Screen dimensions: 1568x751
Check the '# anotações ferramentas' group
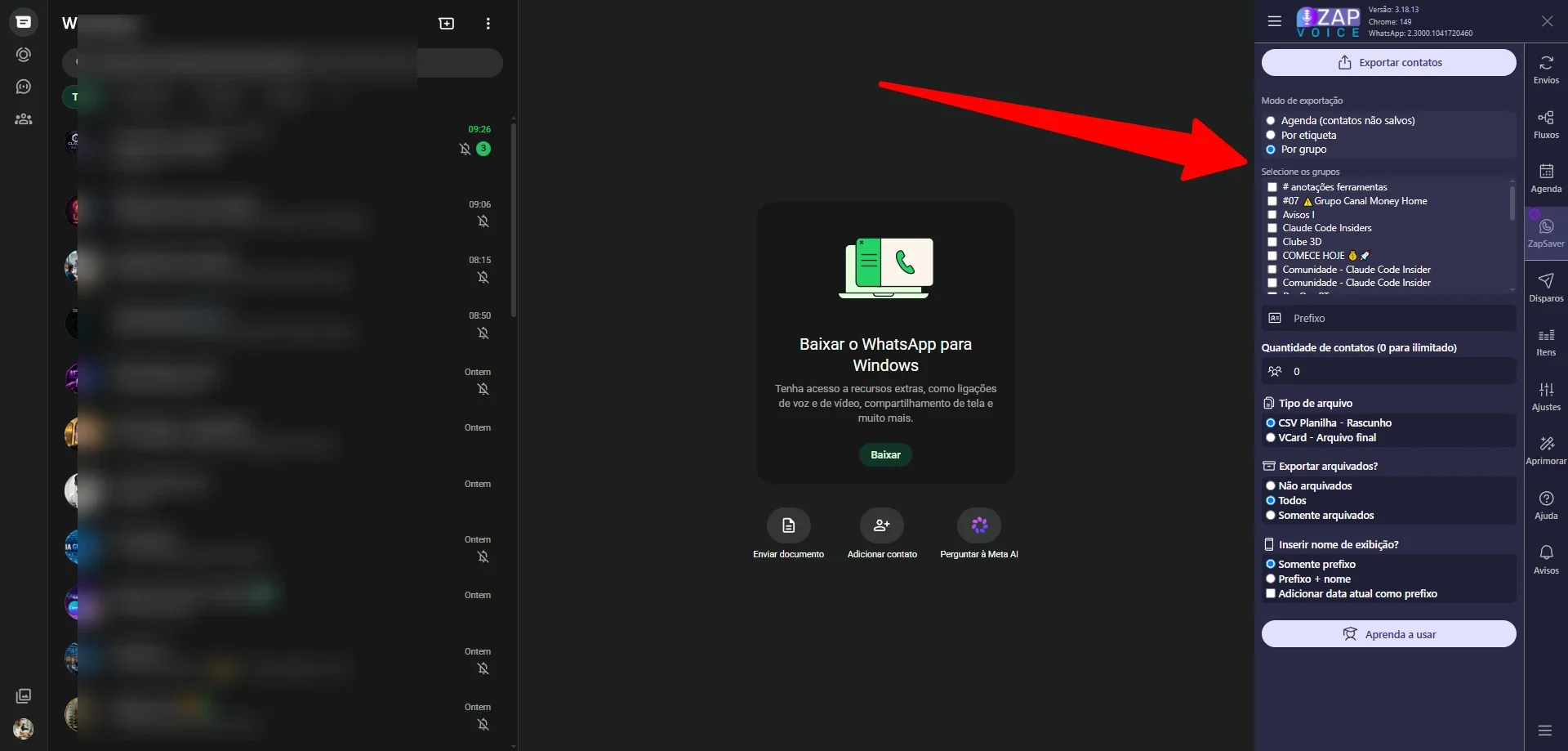point(1272,187)
